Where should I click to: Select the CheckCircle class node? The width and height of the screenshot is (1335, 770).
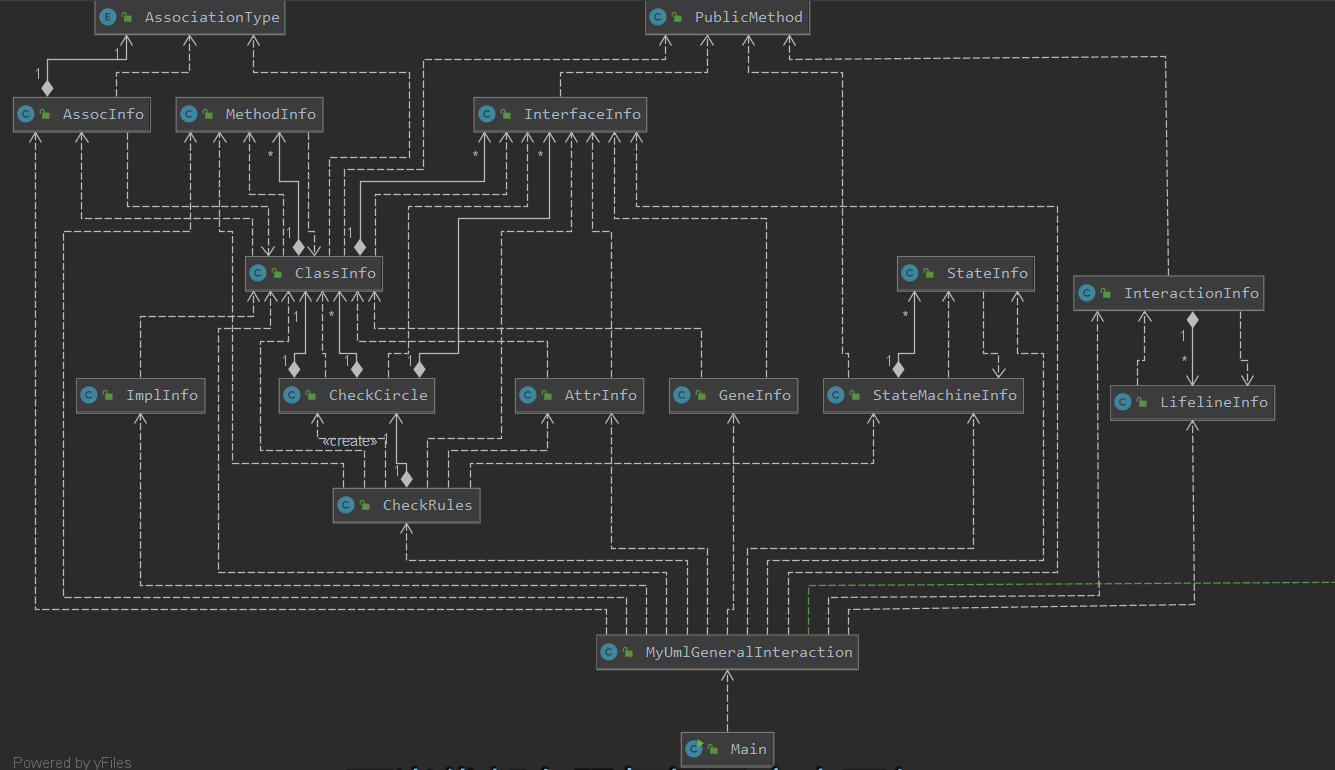[357, 395]
